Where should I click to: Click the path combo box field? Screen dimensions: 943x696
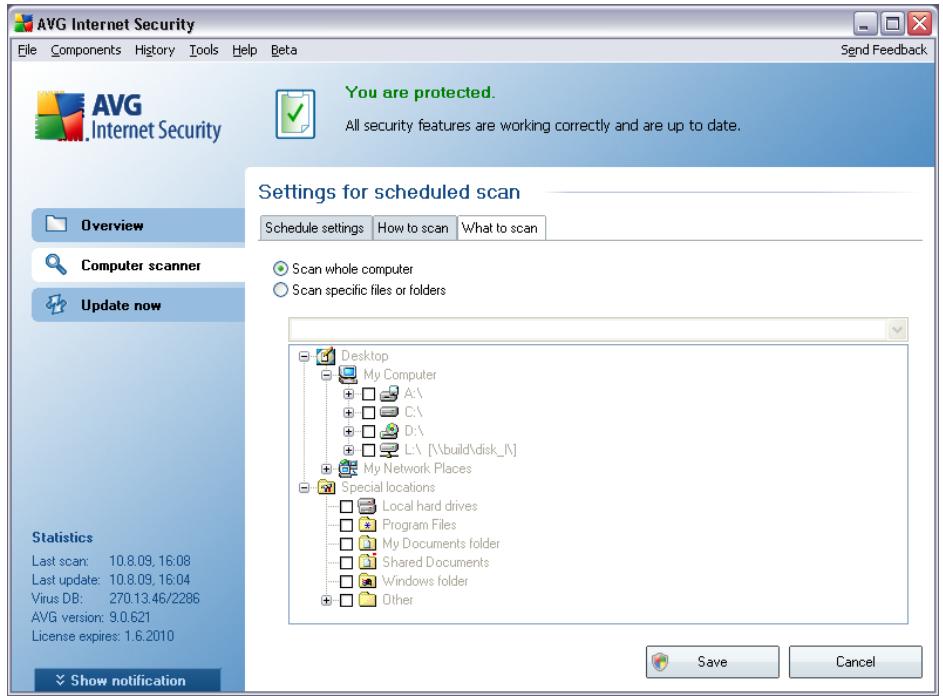[x=598, y=330]
